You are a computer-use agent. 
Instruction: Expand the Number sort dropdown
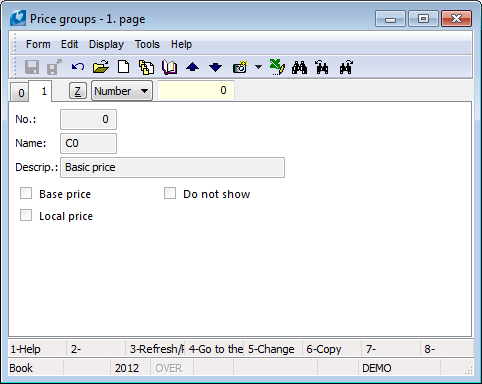click(x=122, y=91)
